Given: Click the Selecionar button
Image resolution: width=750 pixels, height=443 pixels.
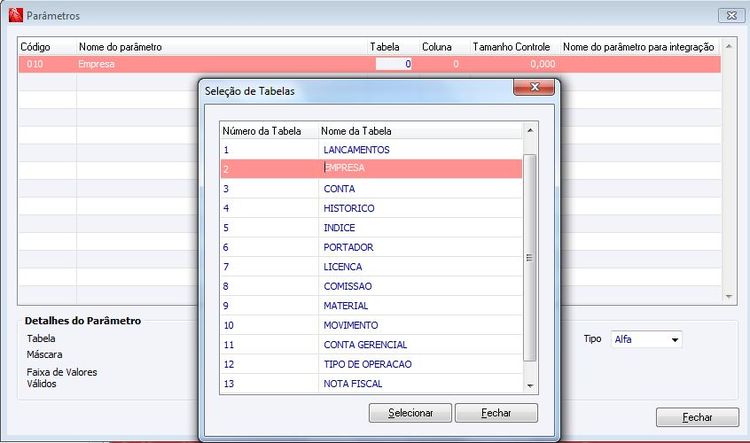Looking at the screenshot, I should [410, 413].
